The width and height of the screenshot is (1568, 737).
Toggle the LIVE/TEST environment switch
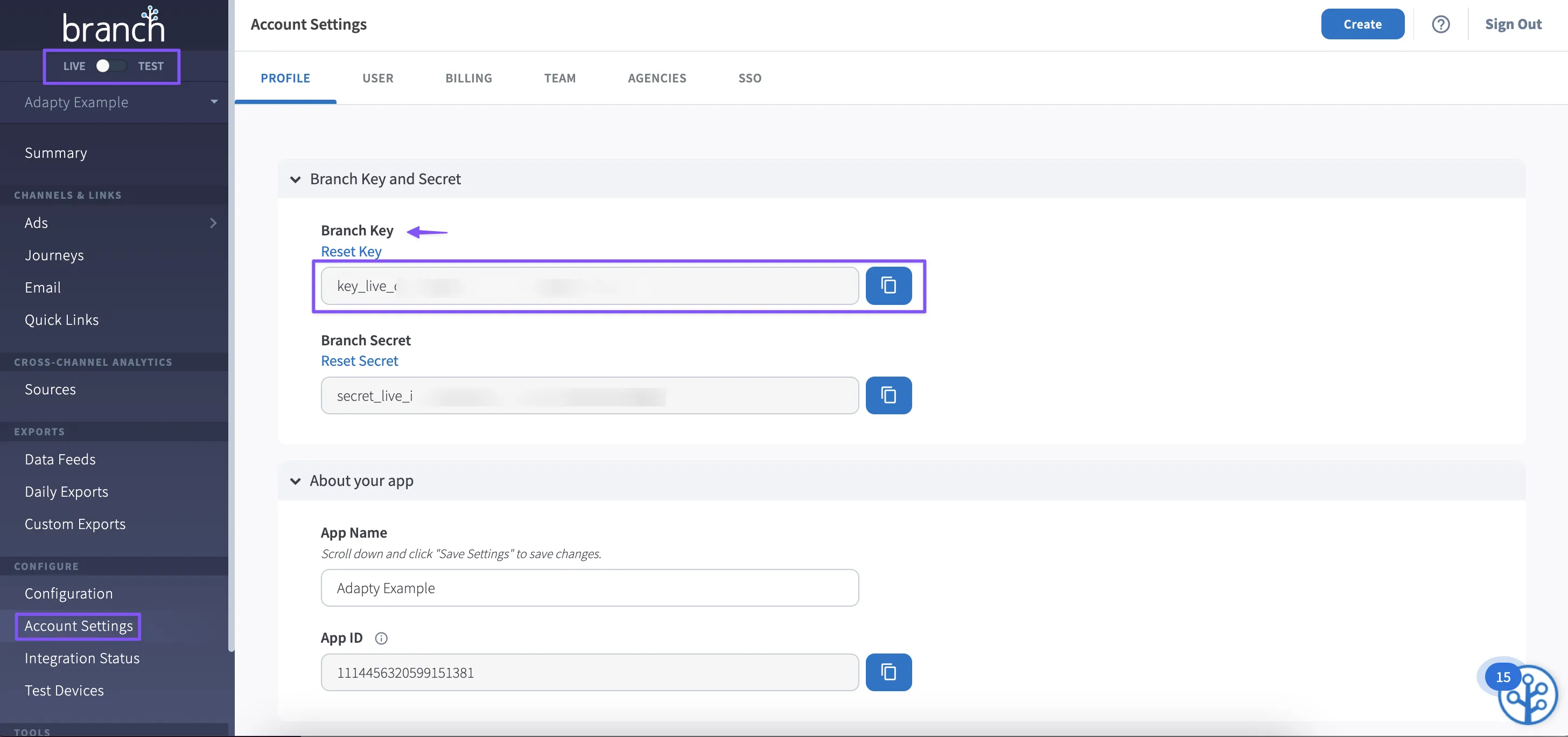click(x=111, y=66)
